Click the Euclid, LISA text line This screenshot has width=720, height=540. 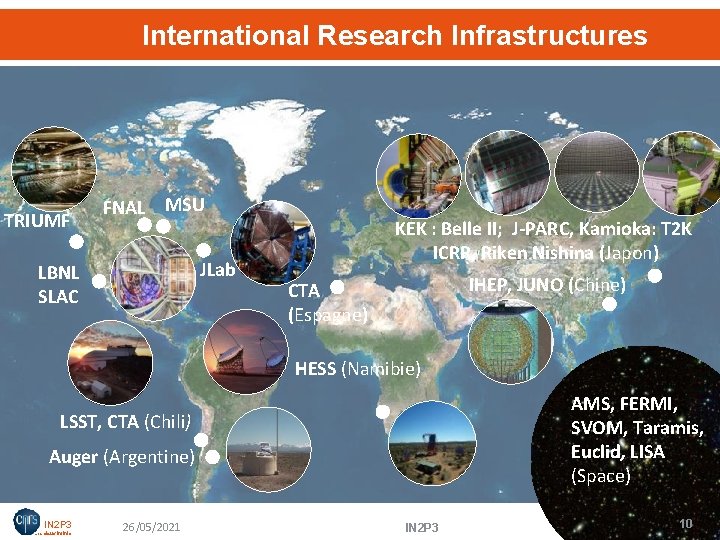coord(618,451)
